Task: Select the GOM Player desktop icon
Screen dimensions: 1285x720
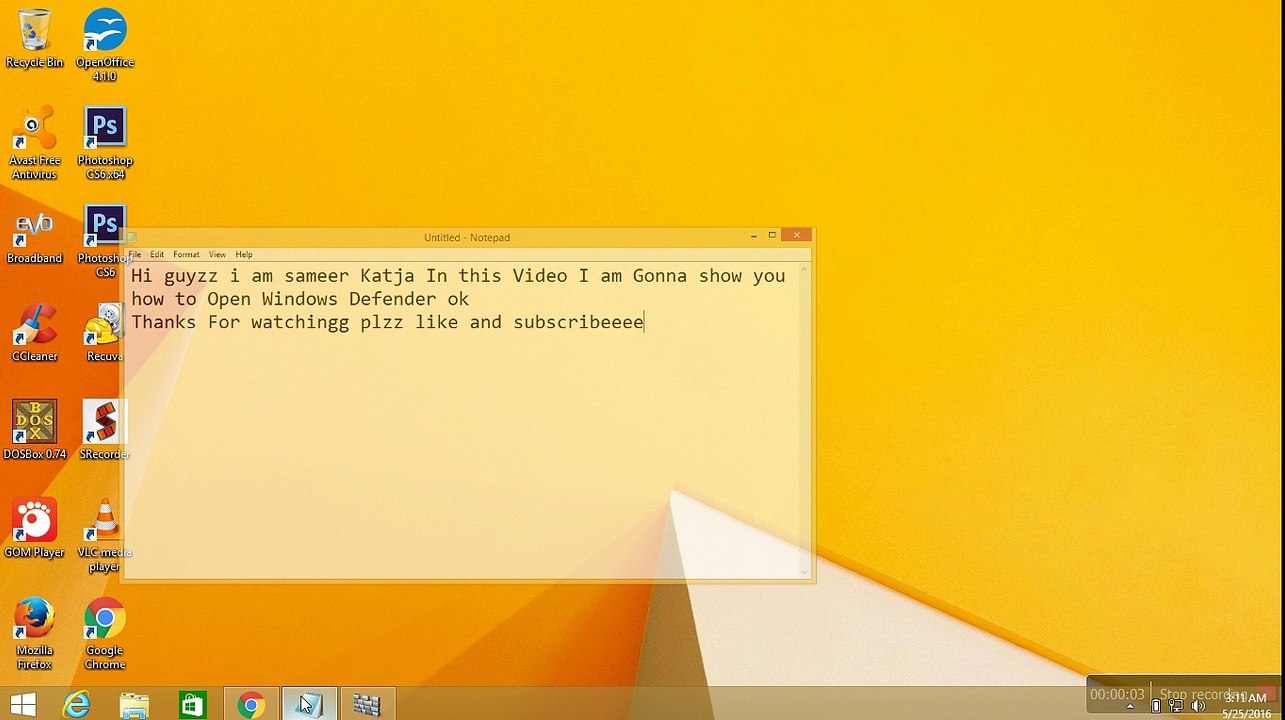Action: 34,528
